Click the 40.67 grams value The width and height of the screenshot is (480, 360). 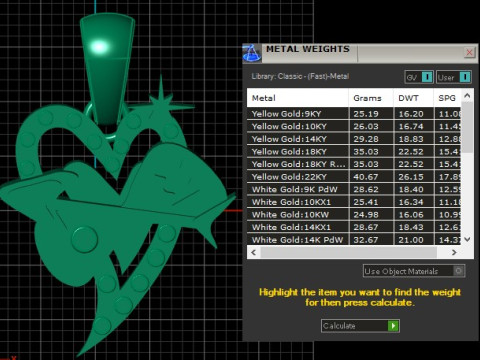[x=366, y=177]
